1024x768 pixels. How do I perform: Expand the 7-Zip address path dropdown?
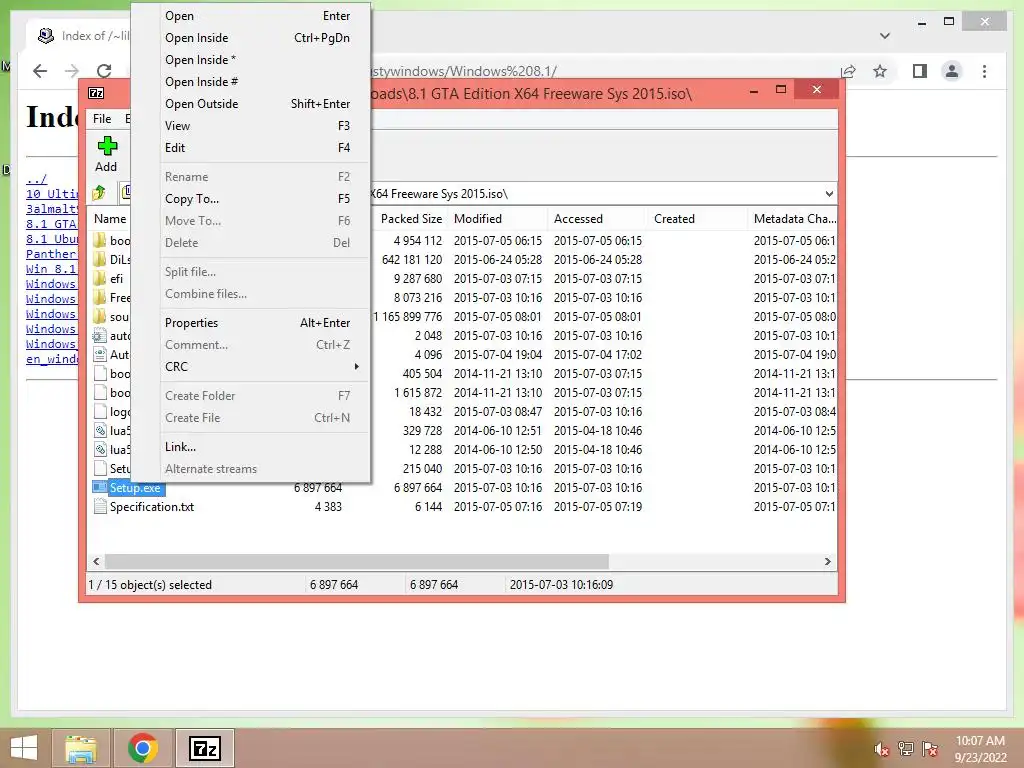(x=829, y=193)
